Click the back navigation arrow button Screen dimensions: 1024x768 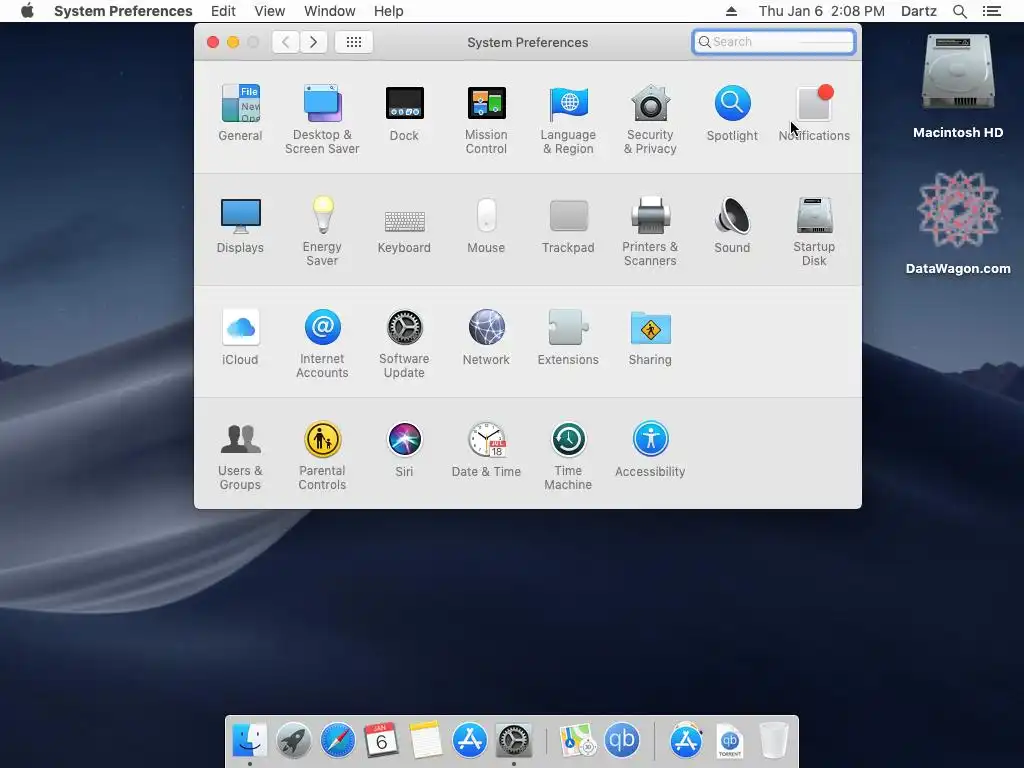tap(285, 42)
